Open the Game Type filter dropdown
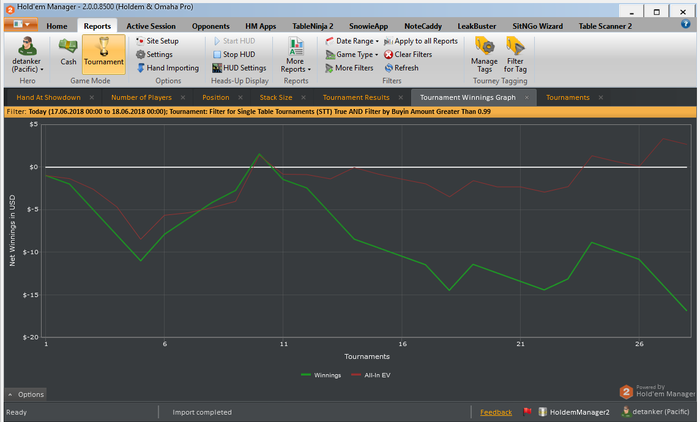This screenshot has width=700, height=422. pyautogui.click(x=352, y=54)
